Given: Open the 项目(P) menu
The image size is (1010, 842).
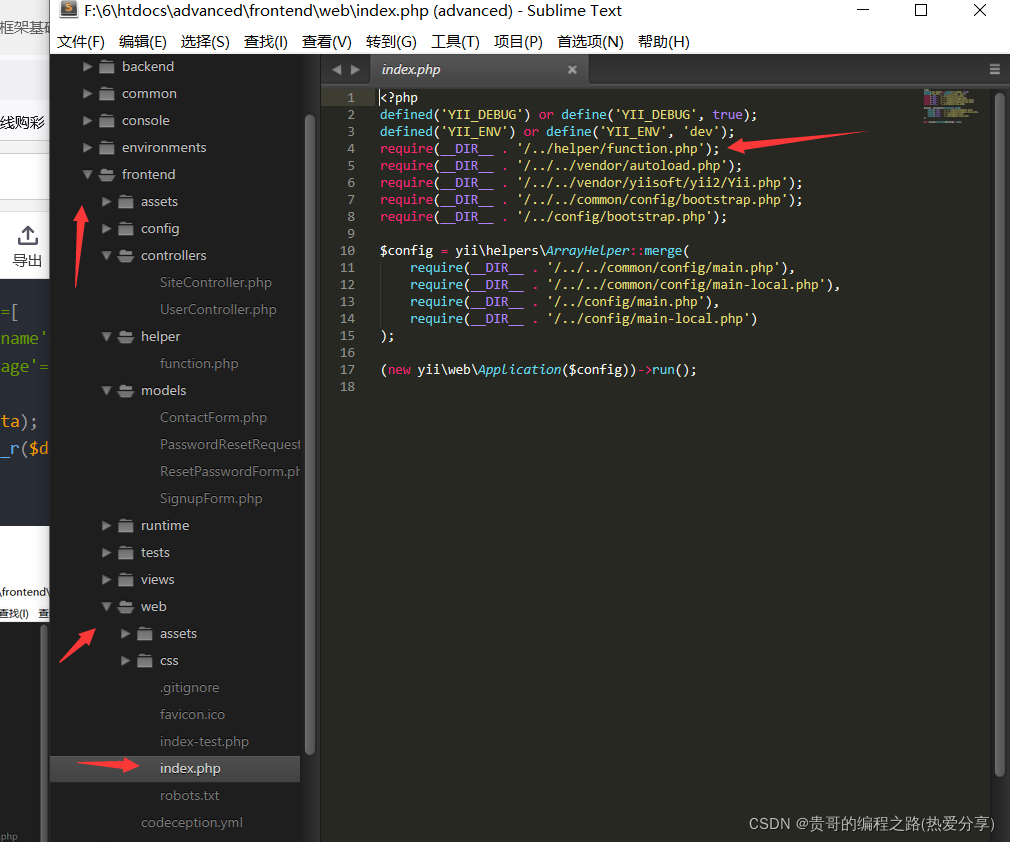Looking at the screenshot, I should click(x=518, y=42).
